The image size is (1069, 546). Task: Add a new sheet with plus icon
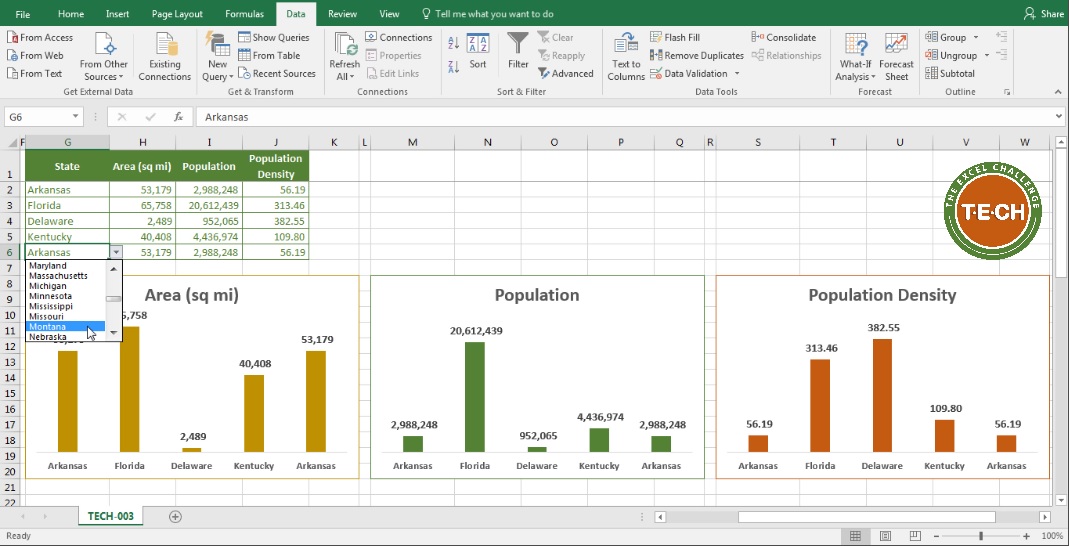click(x=175, y=516)
